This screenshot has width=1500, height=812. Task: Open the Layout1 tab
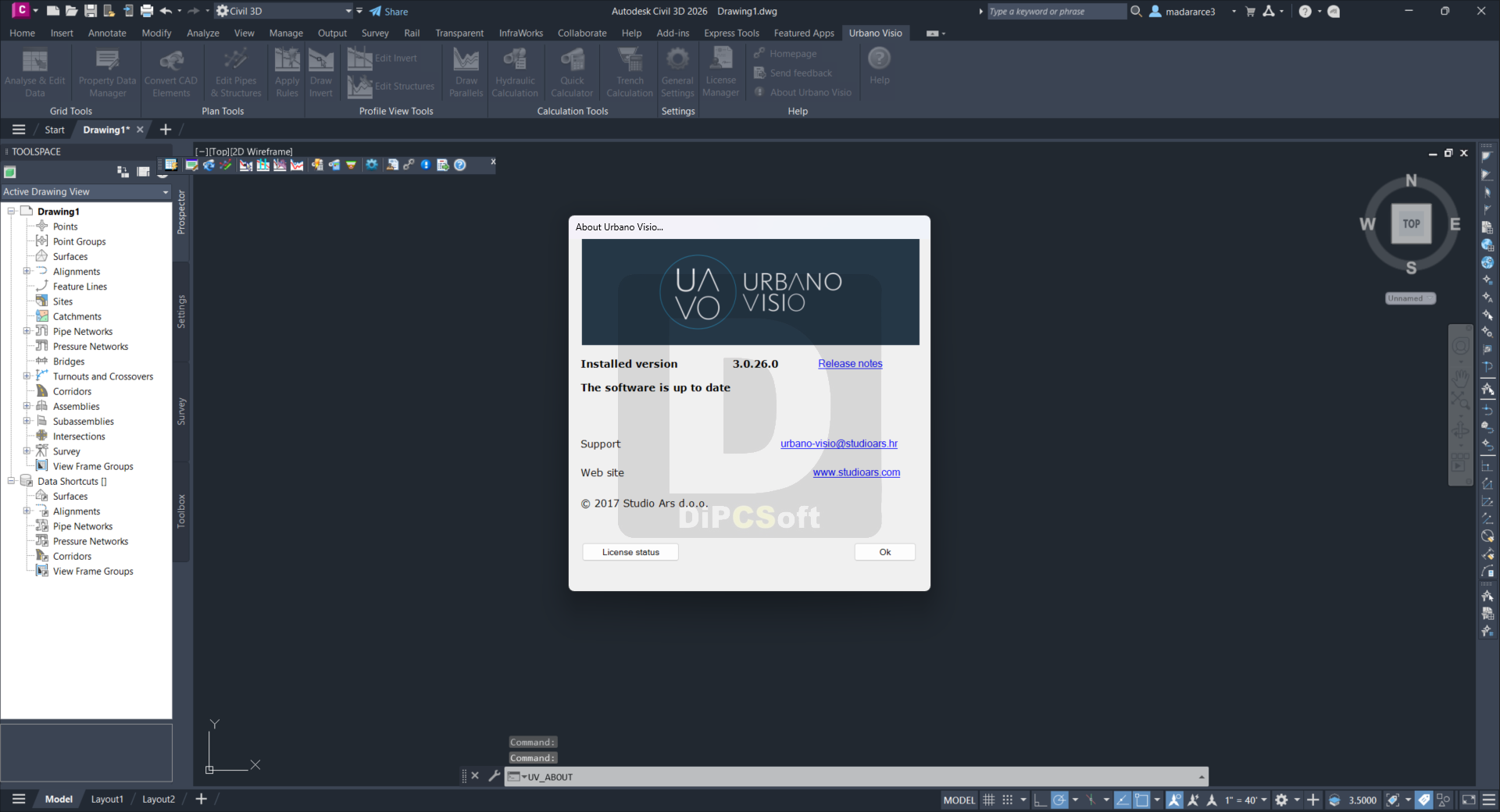click(107, 800)
